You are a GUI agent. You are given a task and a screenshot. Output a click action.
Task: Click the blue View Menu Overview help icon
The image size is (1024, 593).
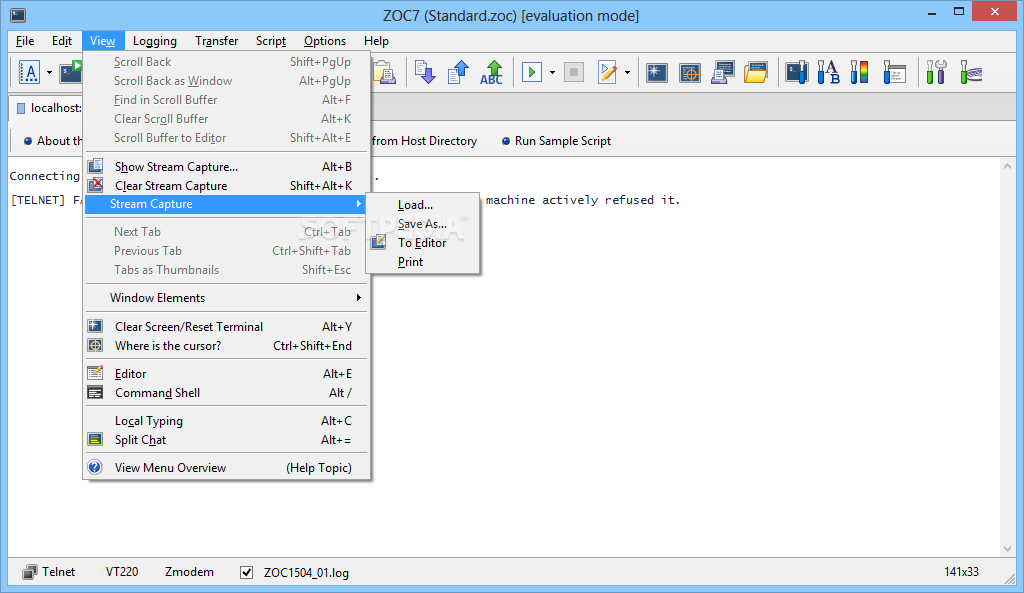95,467
